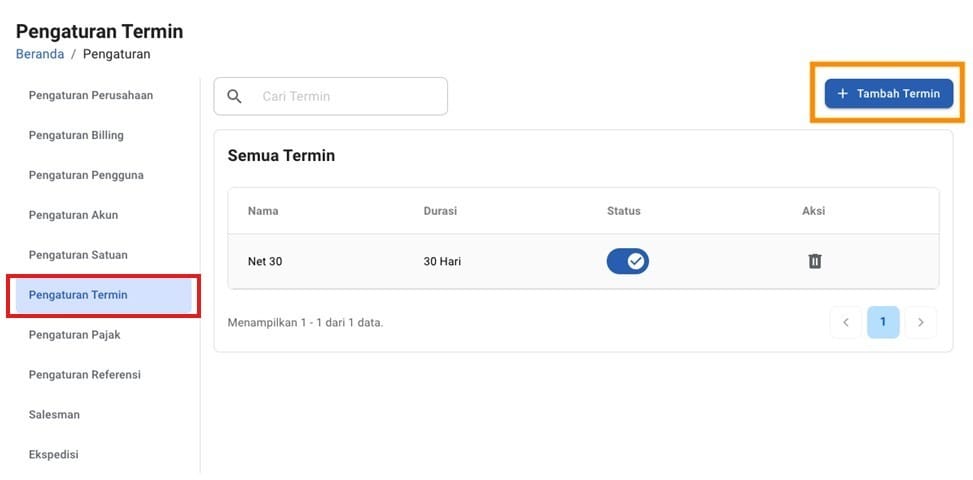Go to previous page with left chevron
Screen dimensions: 973x480
coord(845,322)
